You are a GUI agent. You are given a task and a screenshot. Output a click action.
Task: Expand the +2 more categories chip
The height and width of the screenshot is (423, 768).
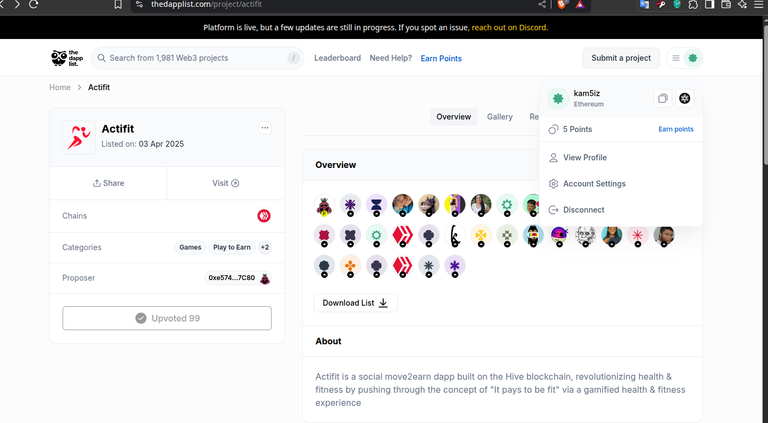point(265,247)
